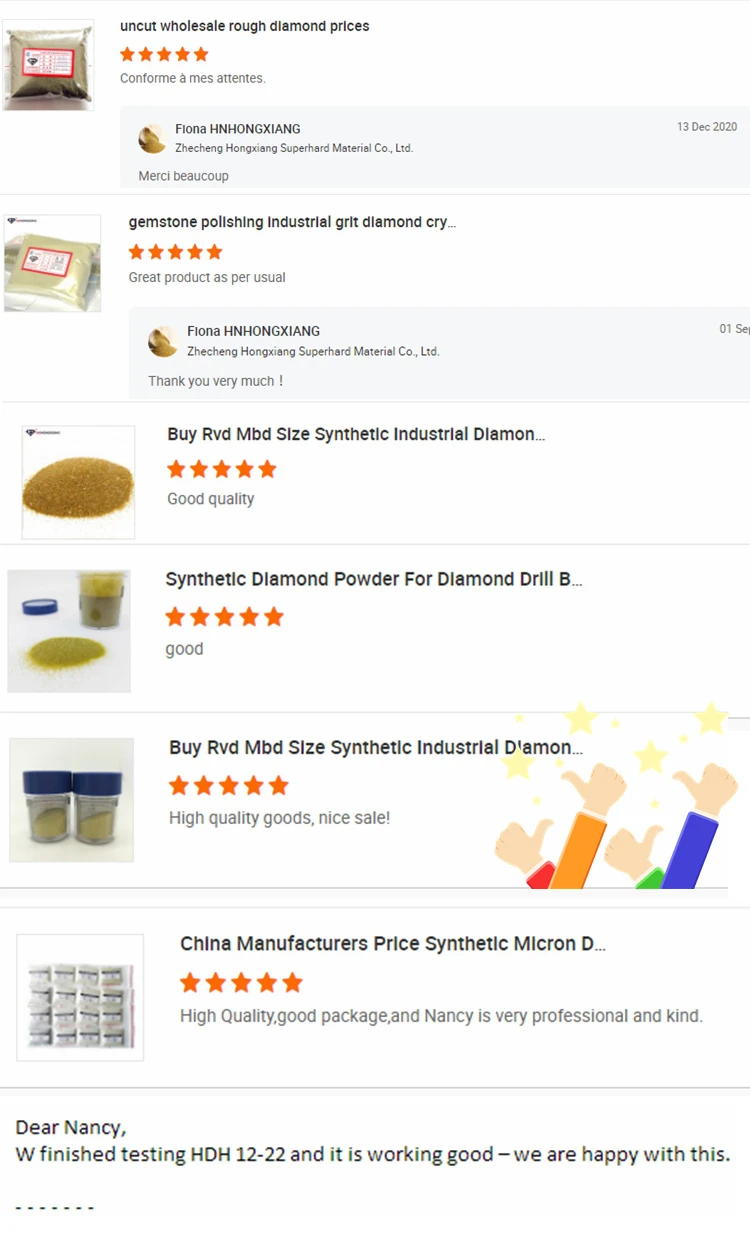The width and height of the screenshot is (750, 1250).
Task: Click the 13 Dec 2020 reply date
Action: point(706,127)
